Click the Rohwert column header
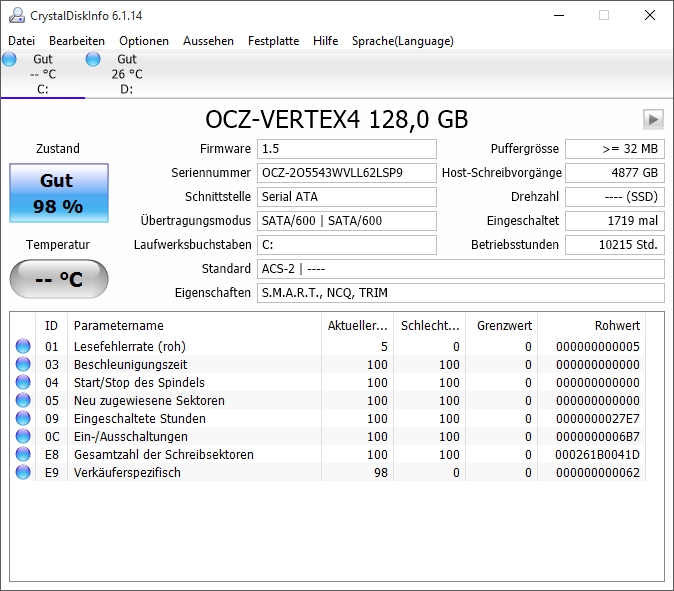This screenshot has height=591, width=674. click(591, 325)
